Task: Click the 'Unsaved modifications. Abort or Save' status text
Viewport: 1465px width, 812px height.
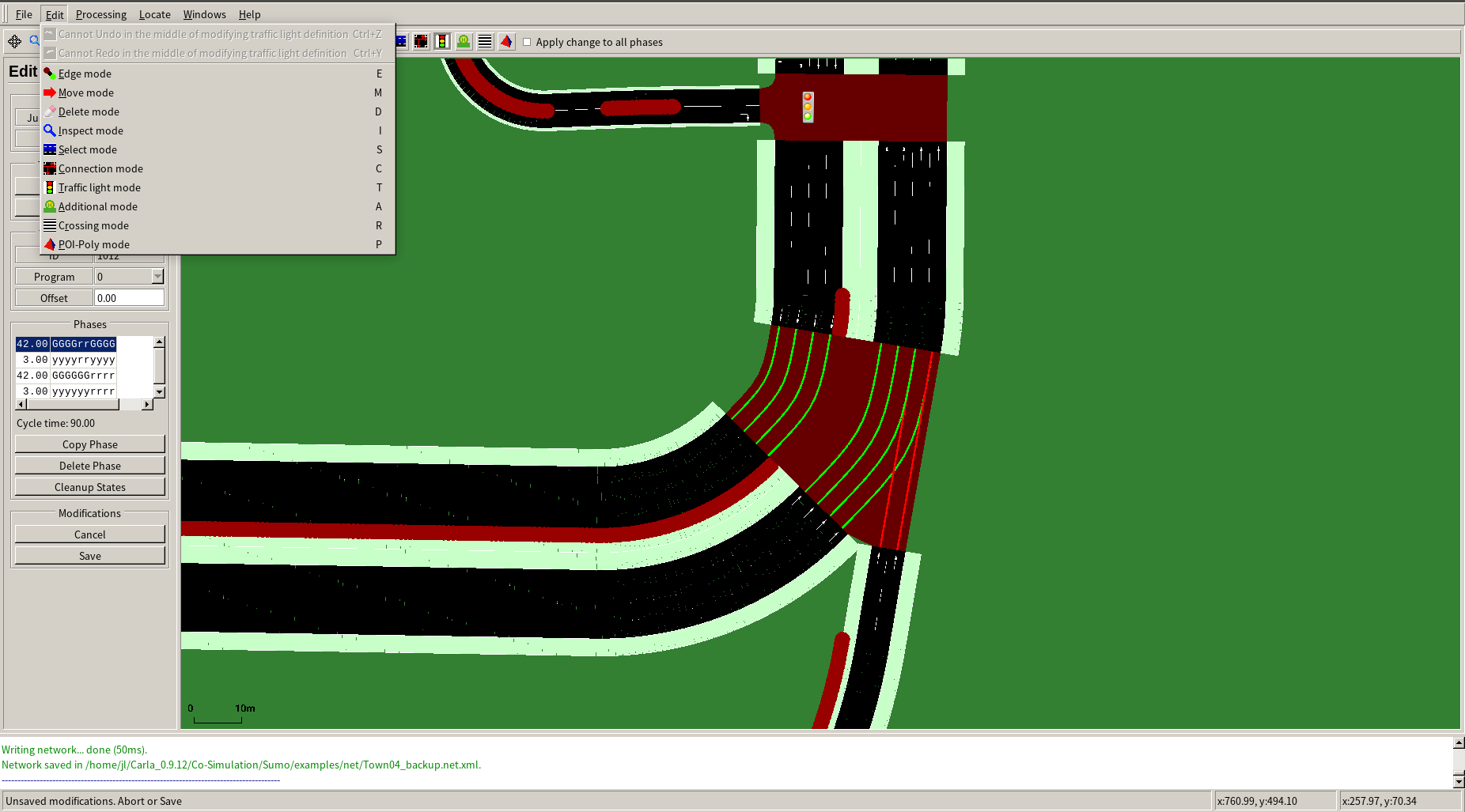Action: (x=93, y=801)
